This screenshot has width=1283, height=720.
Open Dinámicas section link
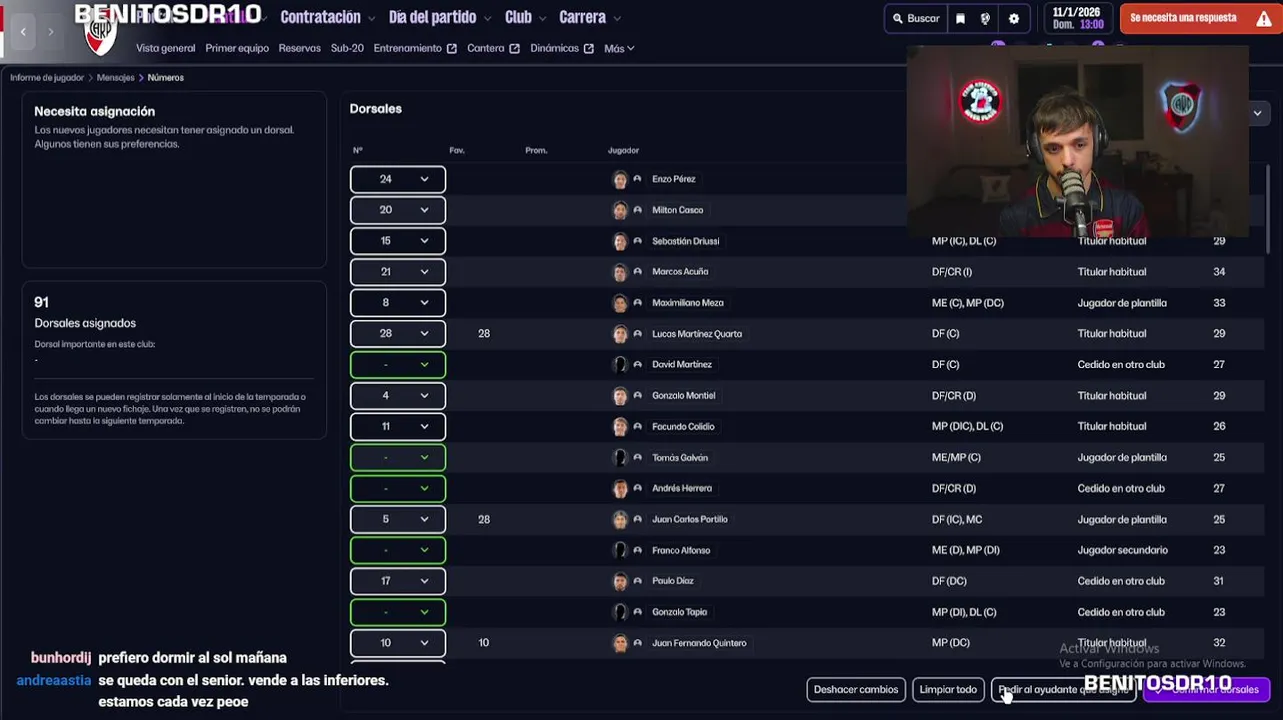(x=562, y=48)
